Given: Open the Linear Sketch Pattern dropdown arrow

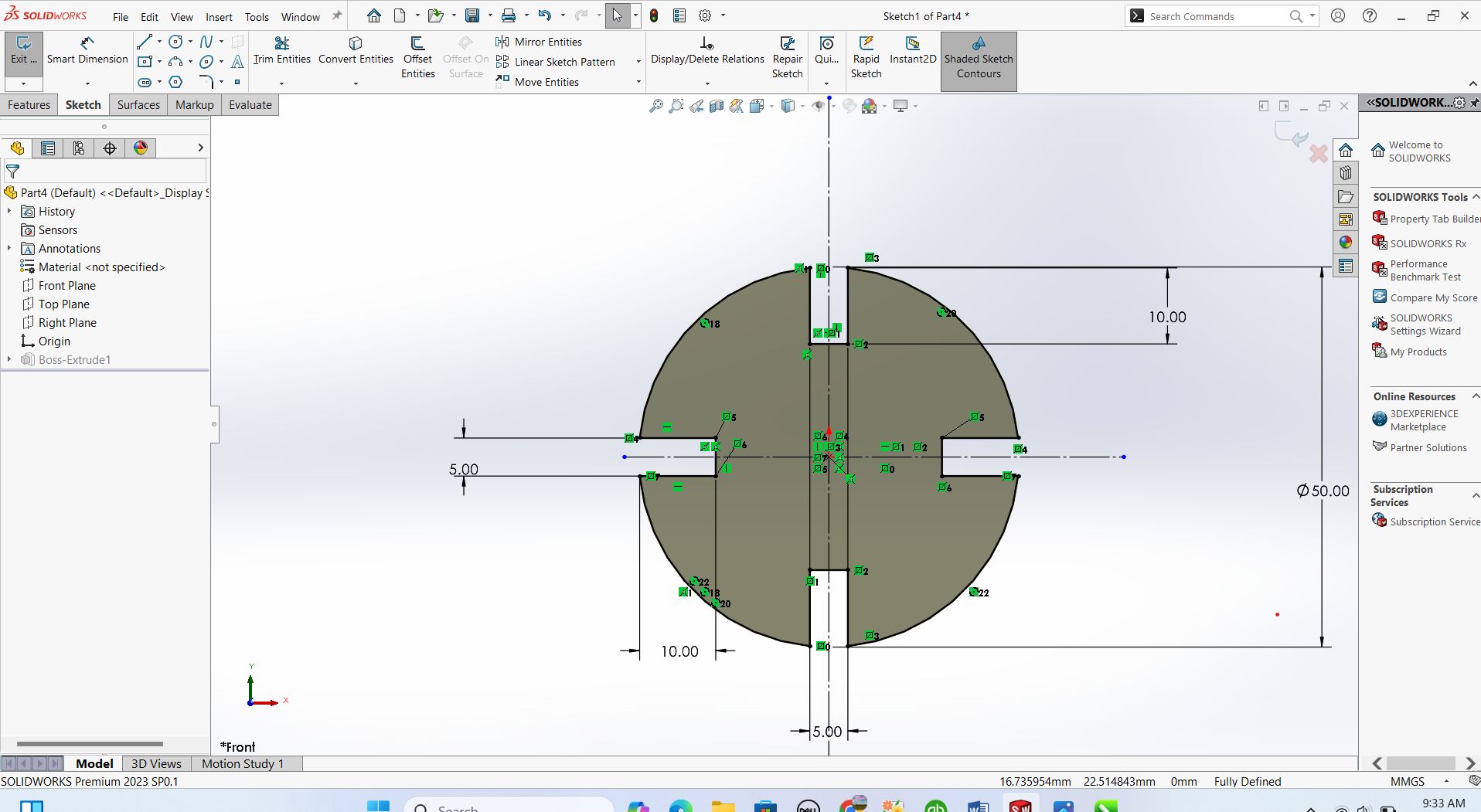Looking at the screenshot, I should pos(638,62).
